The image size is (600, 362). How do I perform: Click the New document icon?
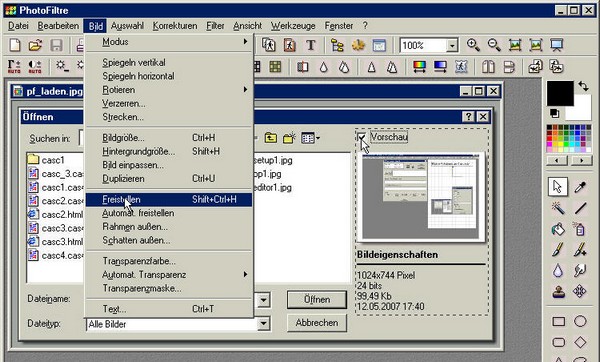(15, 45)
